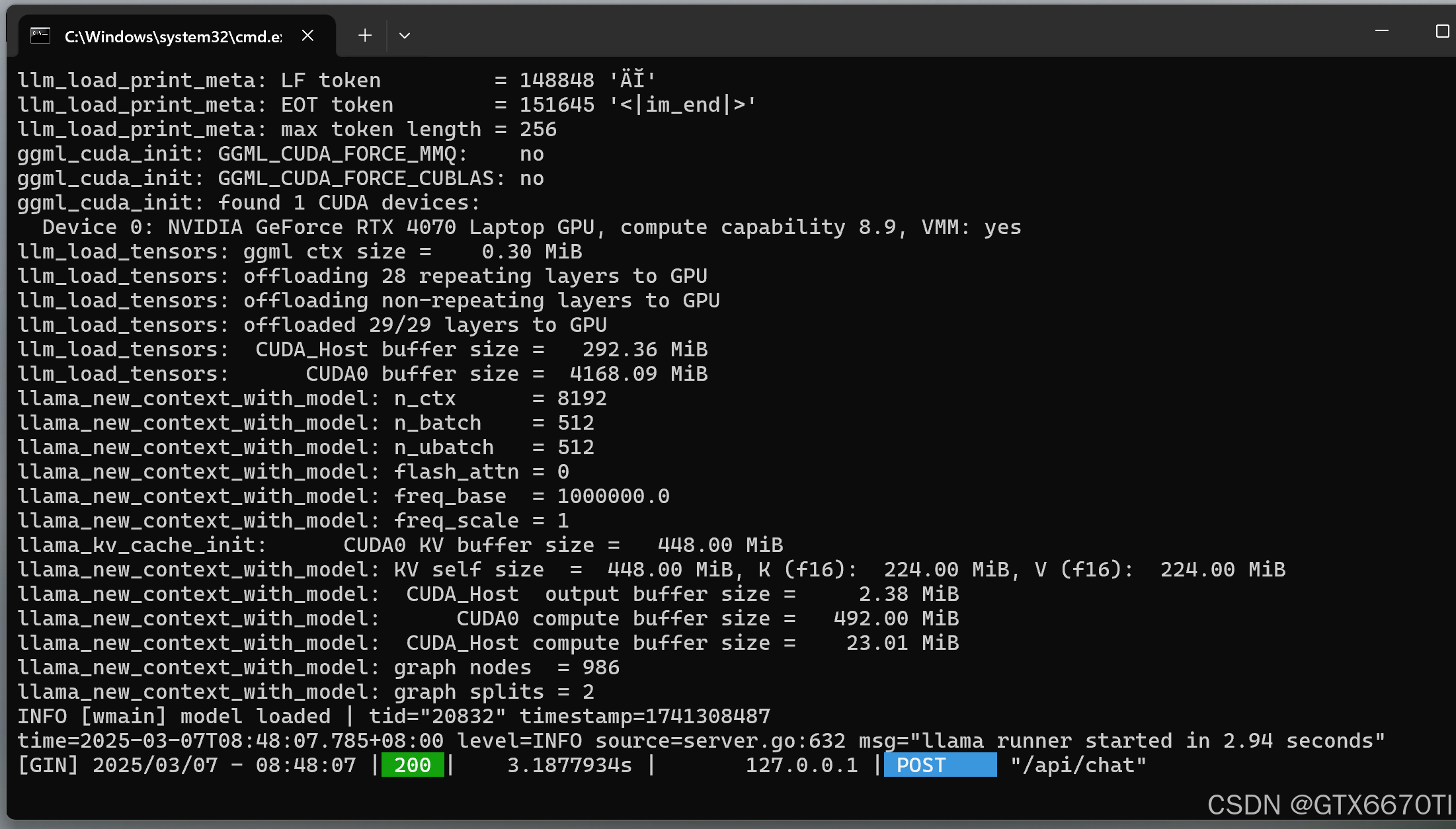Screen dimensions: 1456x829
Task: Click the '<|im_end|>' EOT token text
Action: (x=682, y=105)
